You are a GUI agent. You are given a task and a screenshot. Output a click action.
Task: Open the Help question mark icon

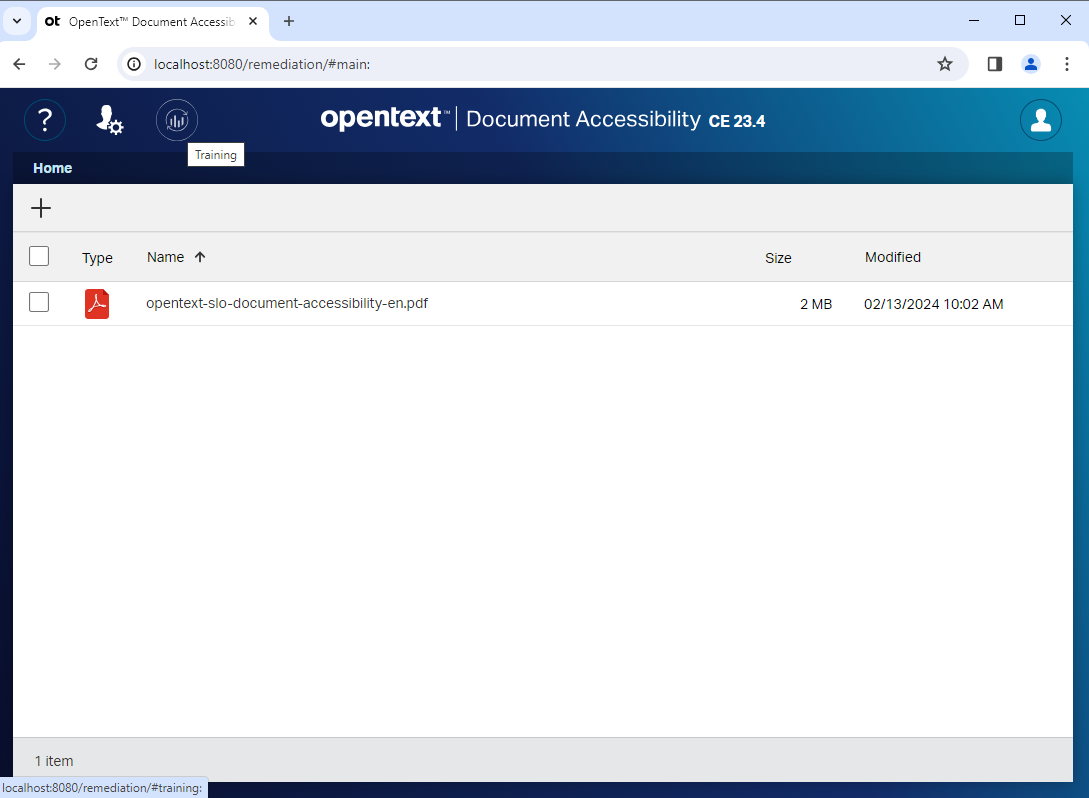tap(45, 121)
